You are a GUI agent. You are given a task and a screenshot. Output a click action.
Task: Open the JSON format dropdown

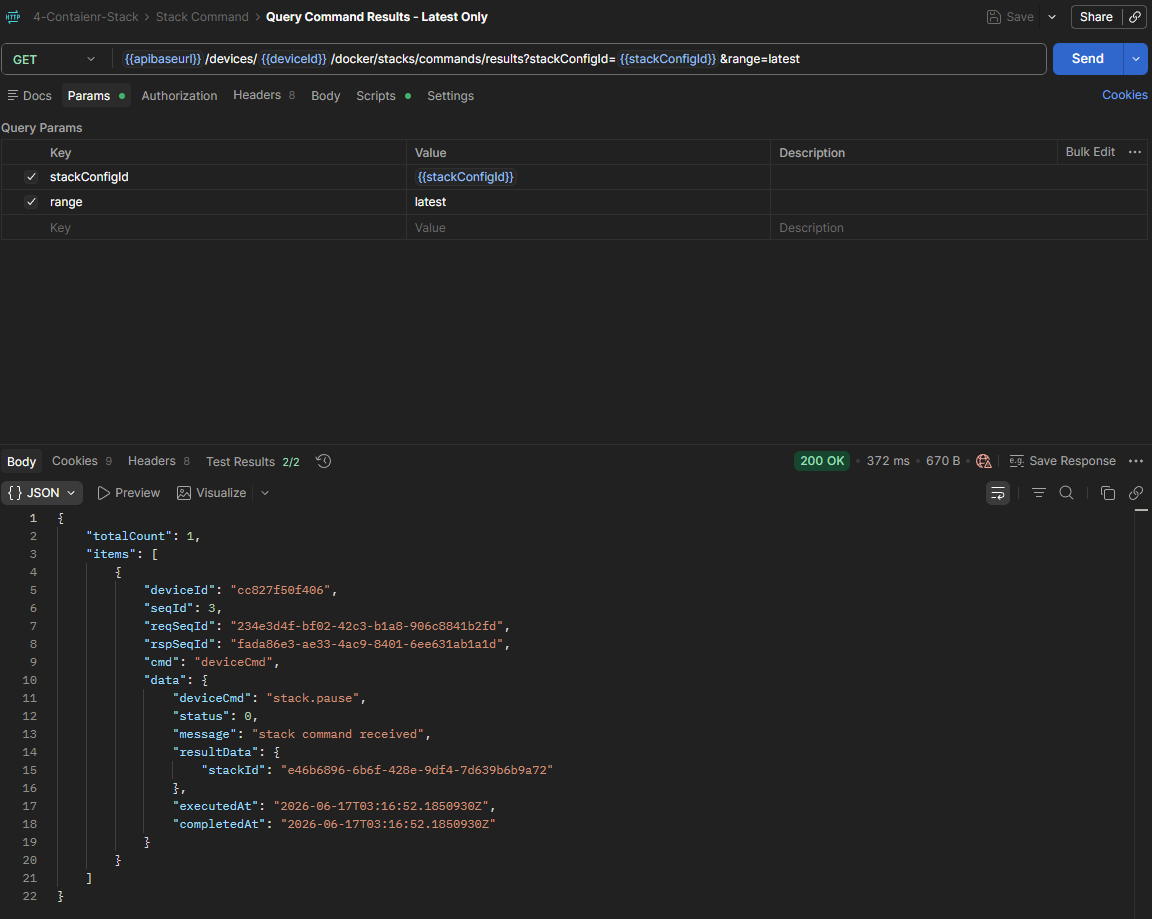42,493
